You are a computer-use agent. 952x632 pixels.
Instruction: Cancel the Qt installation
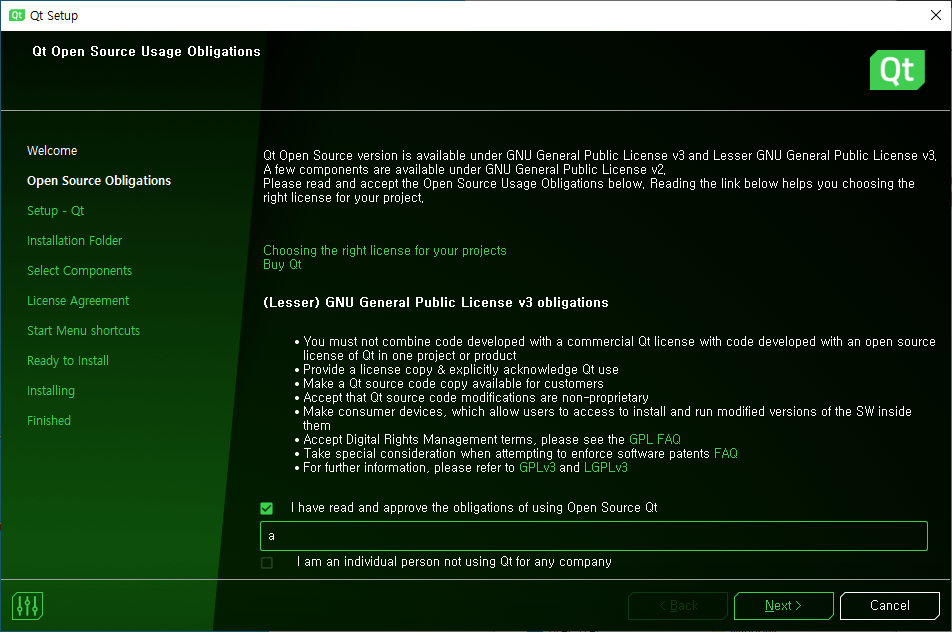(x=889, y=605)
